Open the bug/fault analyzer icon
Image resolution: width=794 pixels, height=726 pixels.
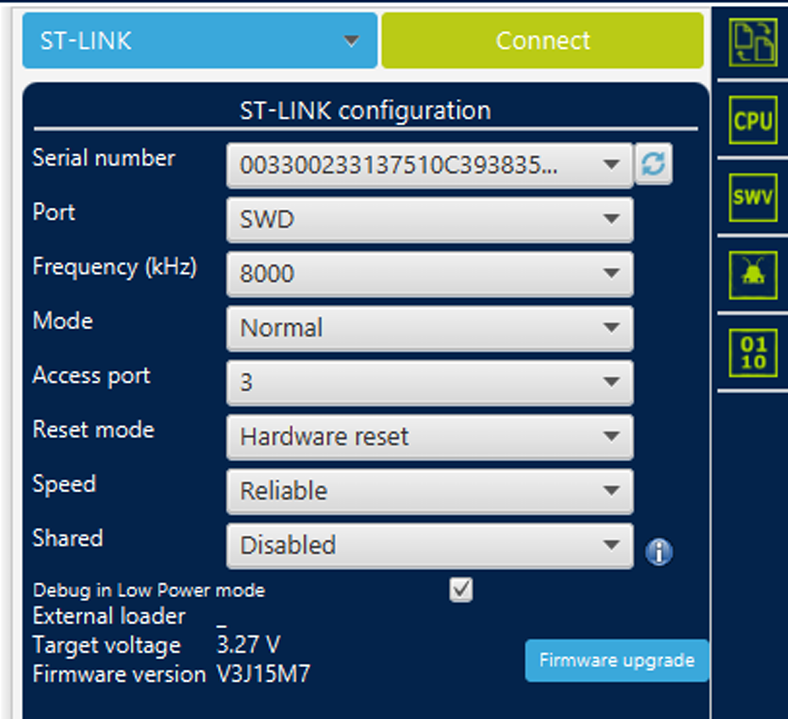(753, 275)
